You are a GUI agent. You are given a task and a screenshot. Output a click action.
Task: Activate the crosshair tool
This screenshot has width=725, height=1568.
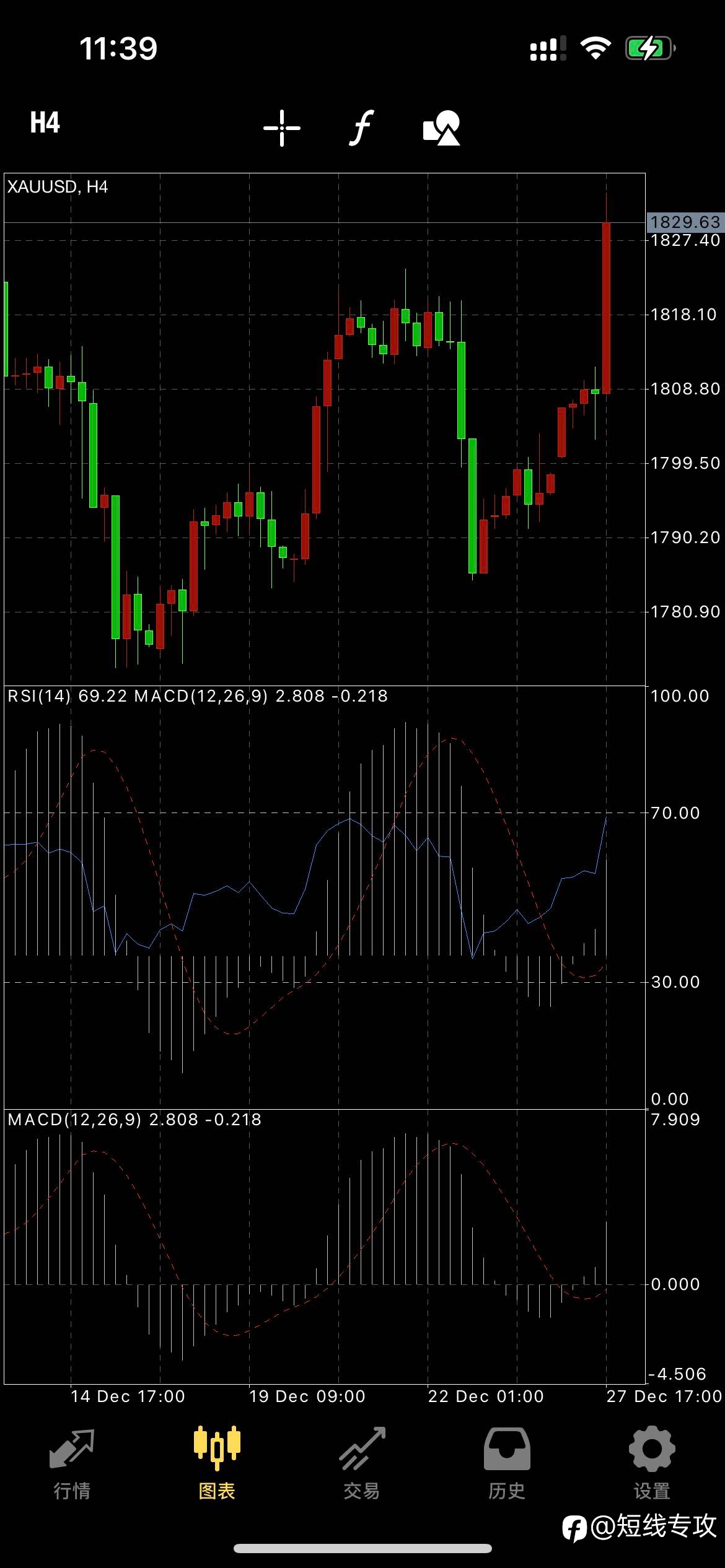pyautogui.click(x=282, y=128)
